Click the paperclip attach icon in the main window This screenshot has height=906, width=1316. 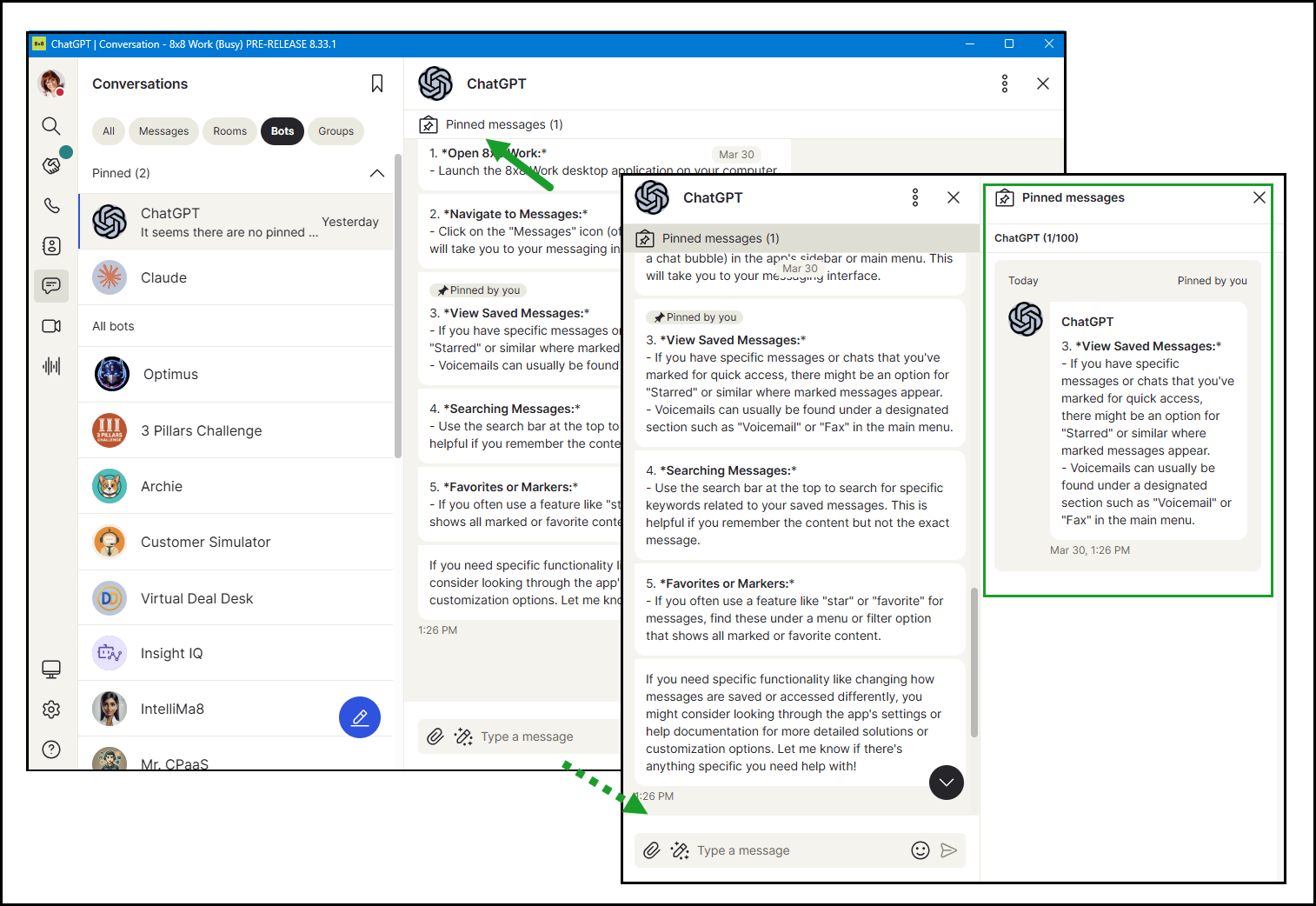[435, 736]
